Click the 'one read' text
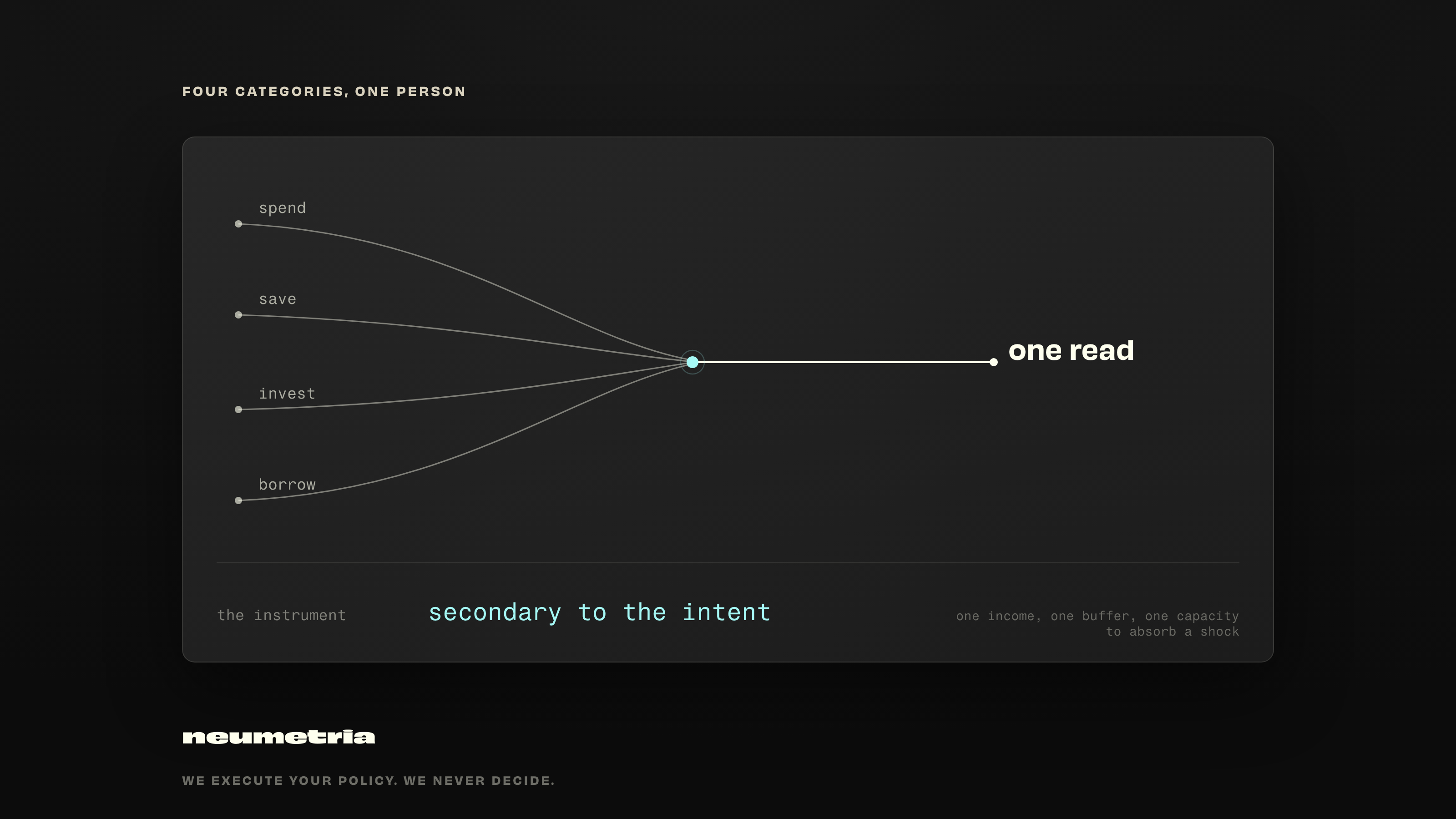The width and height of the screenshot is (1456, 819). pos(1071,350)
